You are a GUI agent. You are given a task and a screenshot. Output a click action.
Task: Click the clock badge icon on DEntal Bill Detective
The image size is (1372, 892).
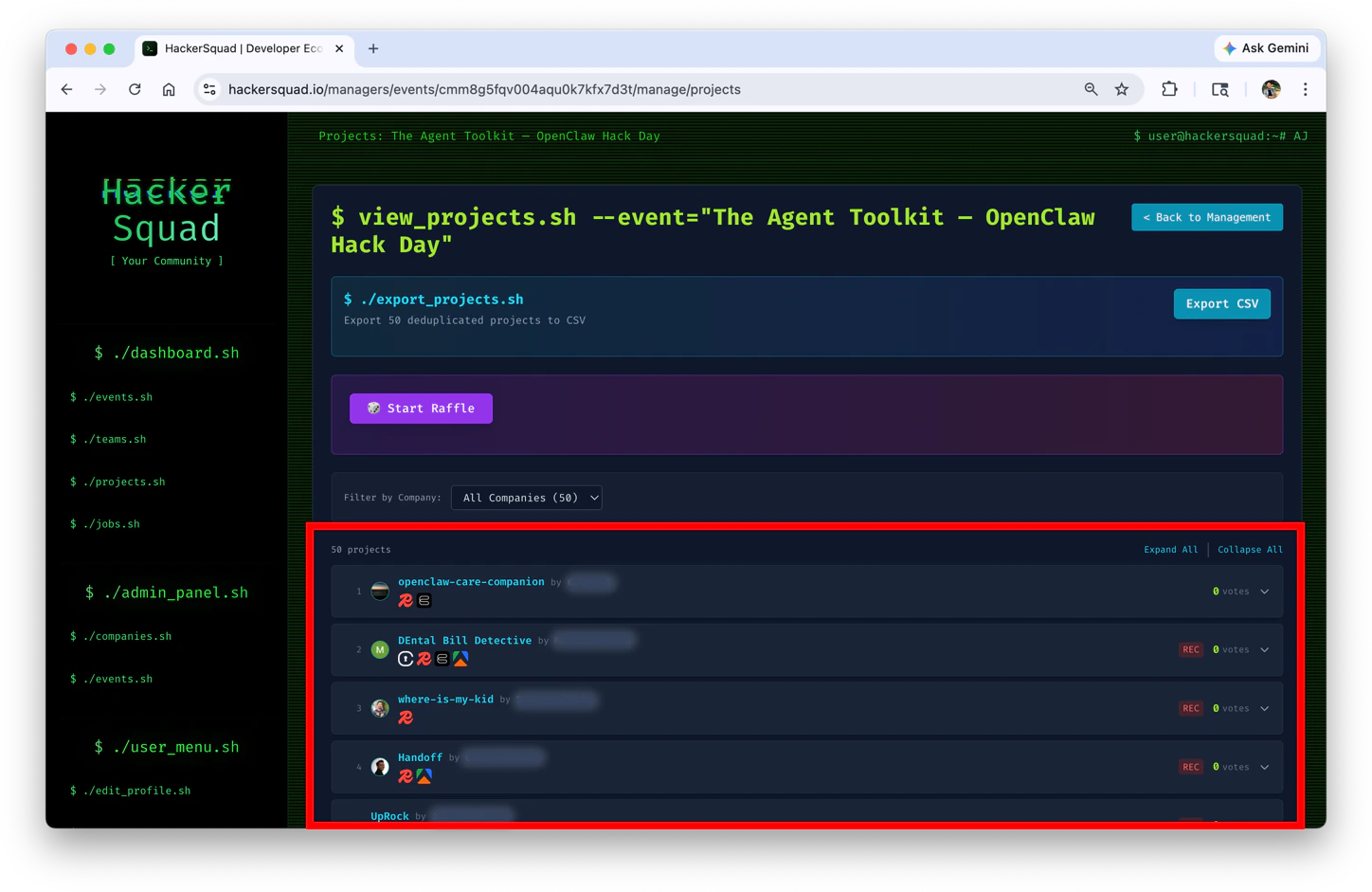(x=406, y=659)
